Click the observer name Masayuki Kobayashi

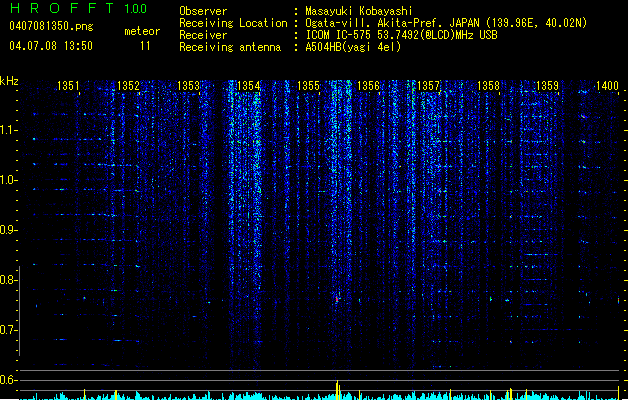[358, 11]
